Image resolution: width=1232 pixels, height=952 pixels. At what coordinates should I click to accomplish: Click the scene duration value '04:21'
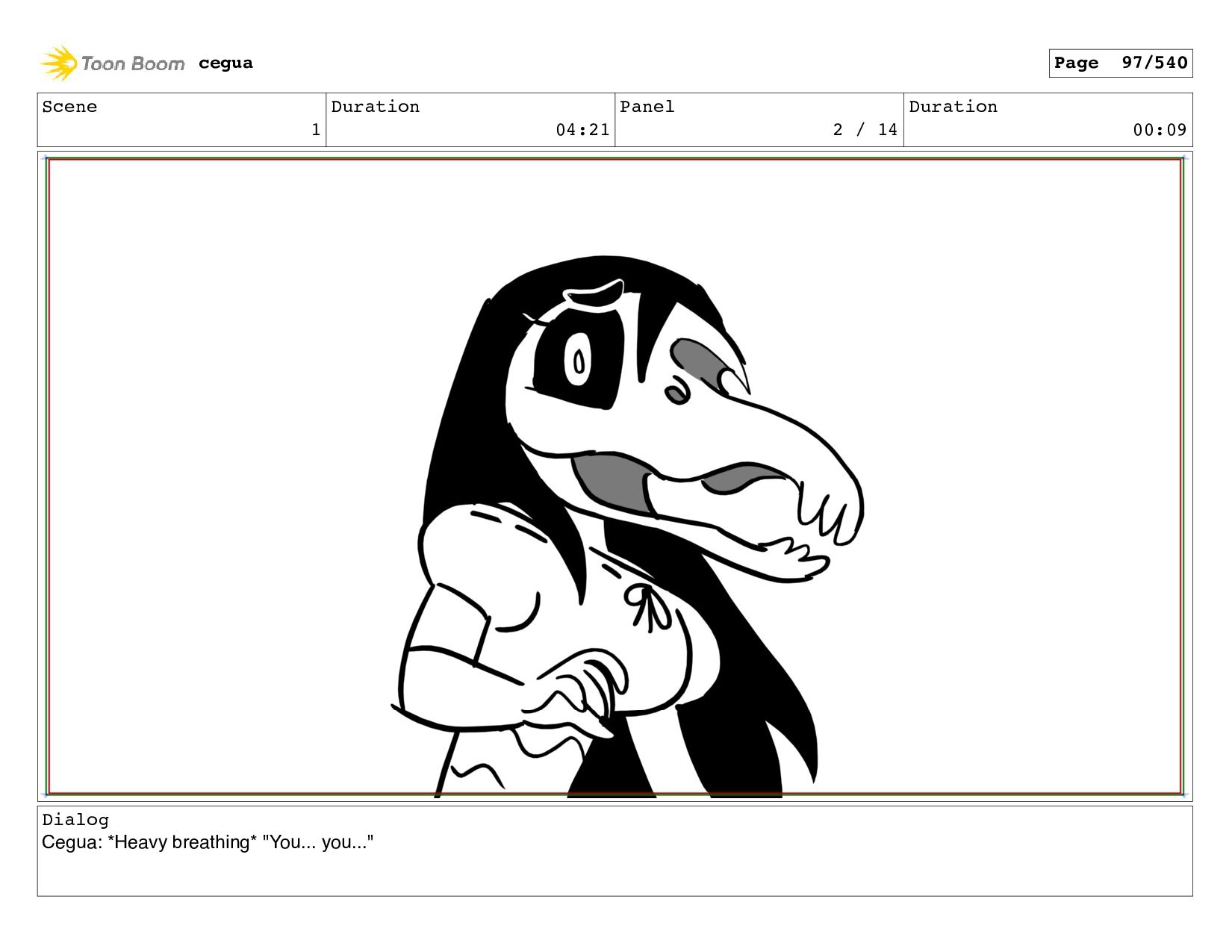point(582,130)
